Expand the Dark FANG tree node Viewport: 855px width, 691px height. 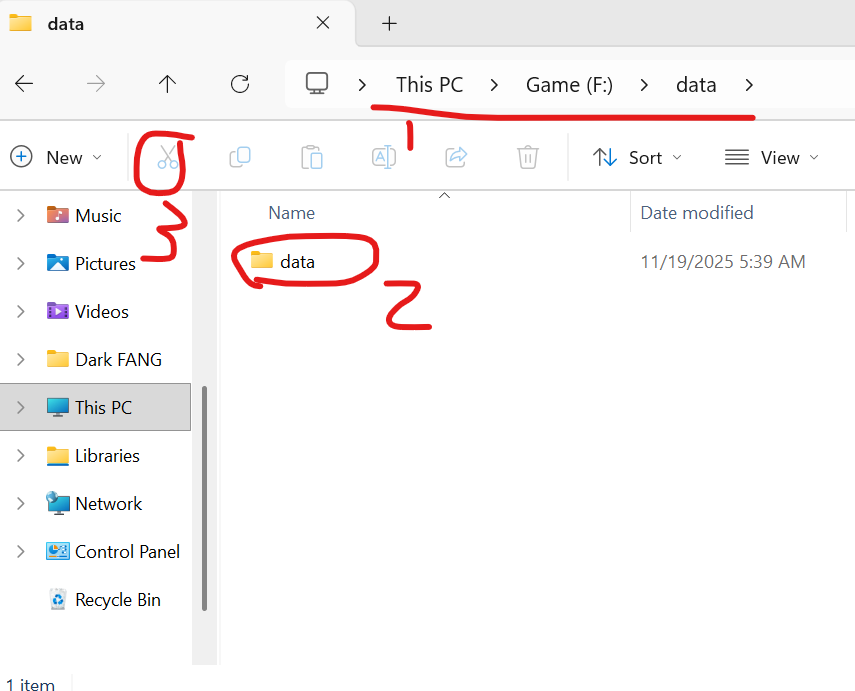point(21,359)
